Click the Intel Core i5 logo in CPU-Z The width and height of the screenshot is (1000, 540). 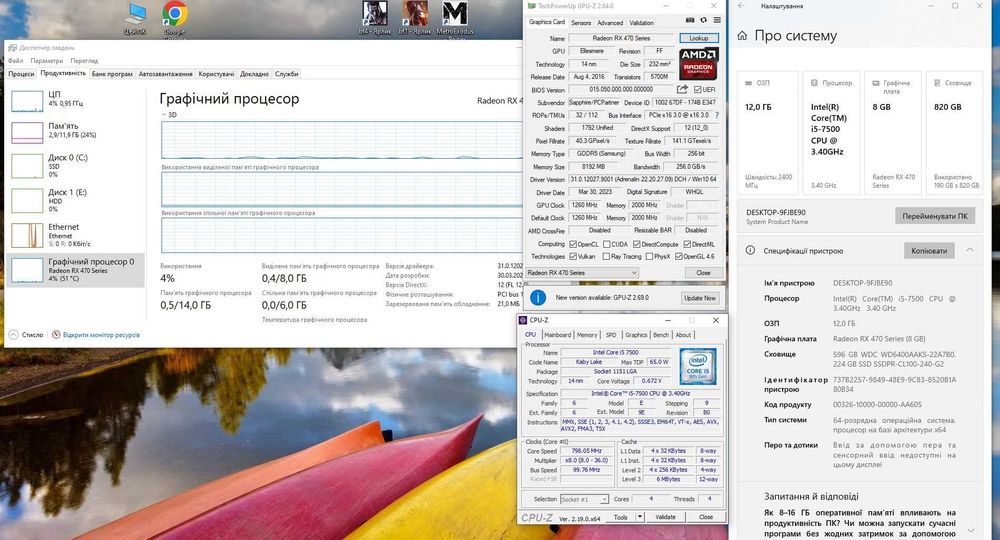pos(698,366)
